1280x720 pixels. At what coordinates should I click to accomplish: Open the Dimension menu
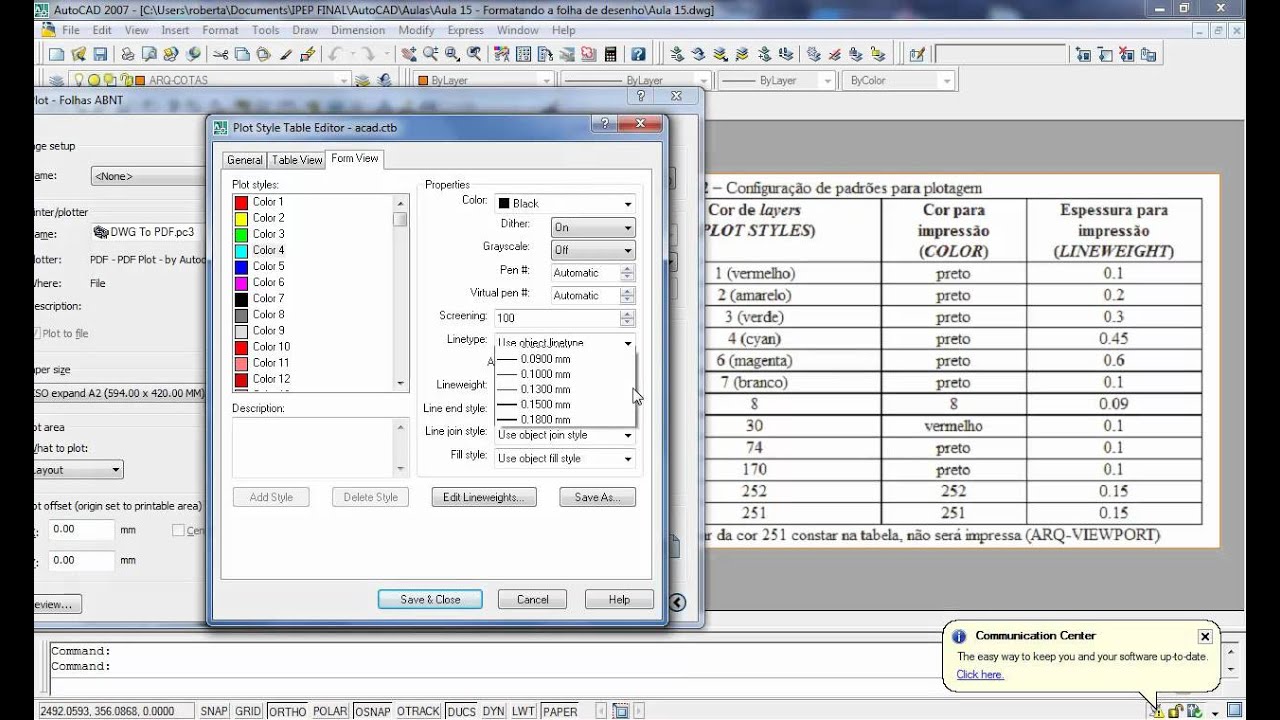[x=358, y=30]
